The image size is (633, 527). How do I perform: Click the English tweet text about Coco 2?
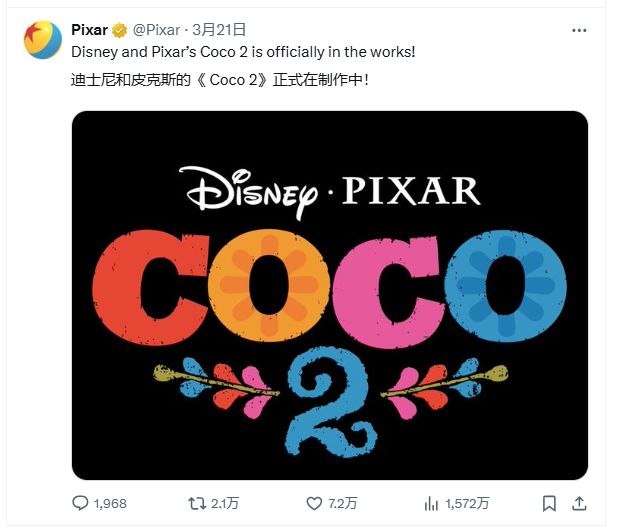(243, 51)
